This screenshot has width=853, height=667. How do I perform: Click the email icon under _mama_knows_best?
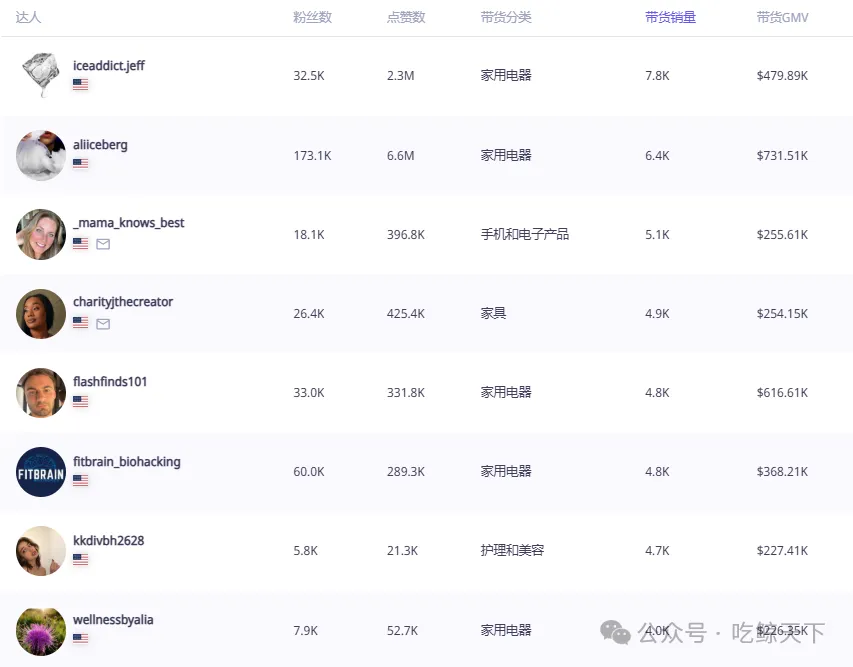tap(103, 244)
